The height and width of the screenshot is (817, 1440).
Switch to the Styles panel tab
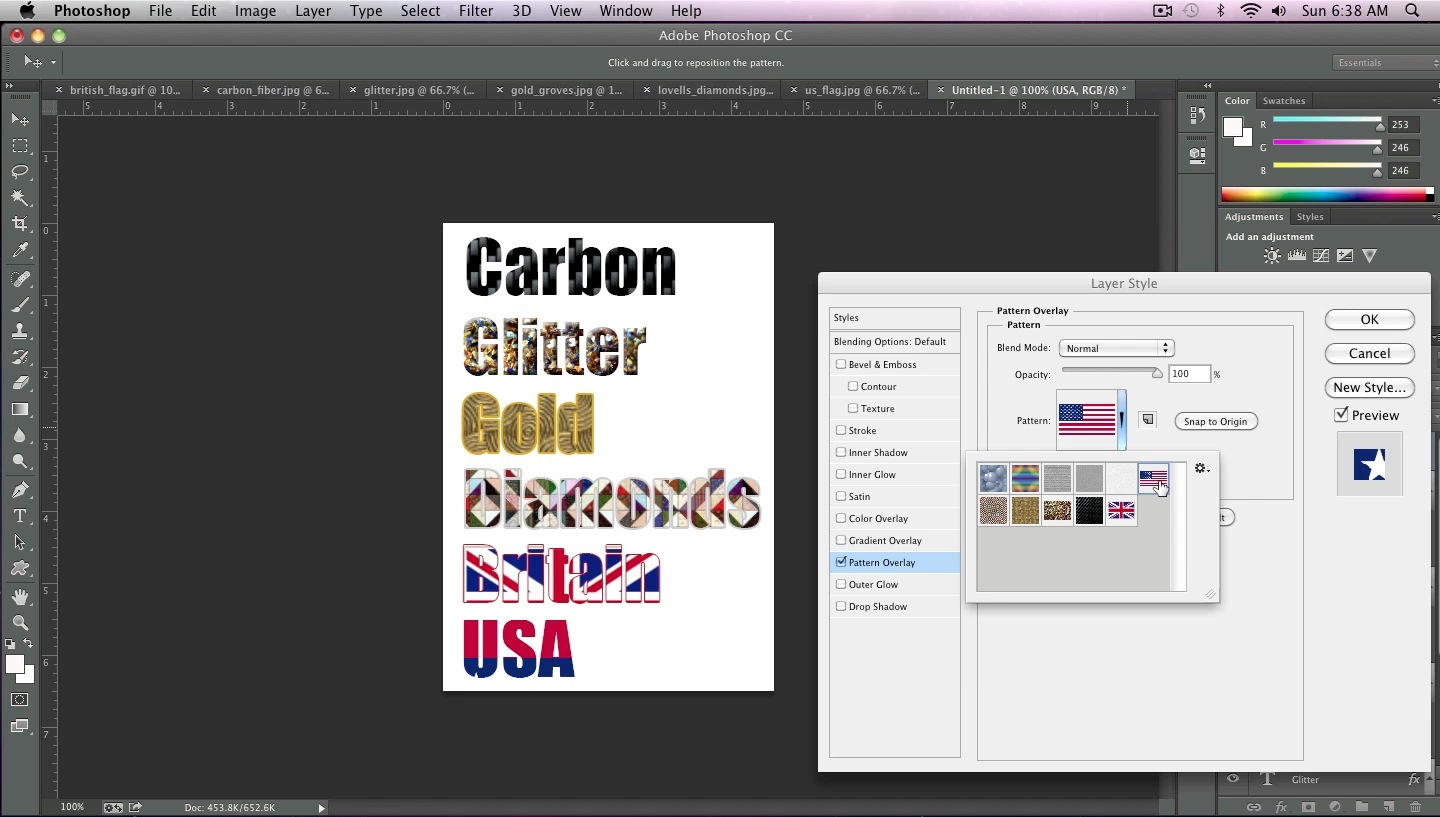pyautogui.click(x=1309, y=217)
